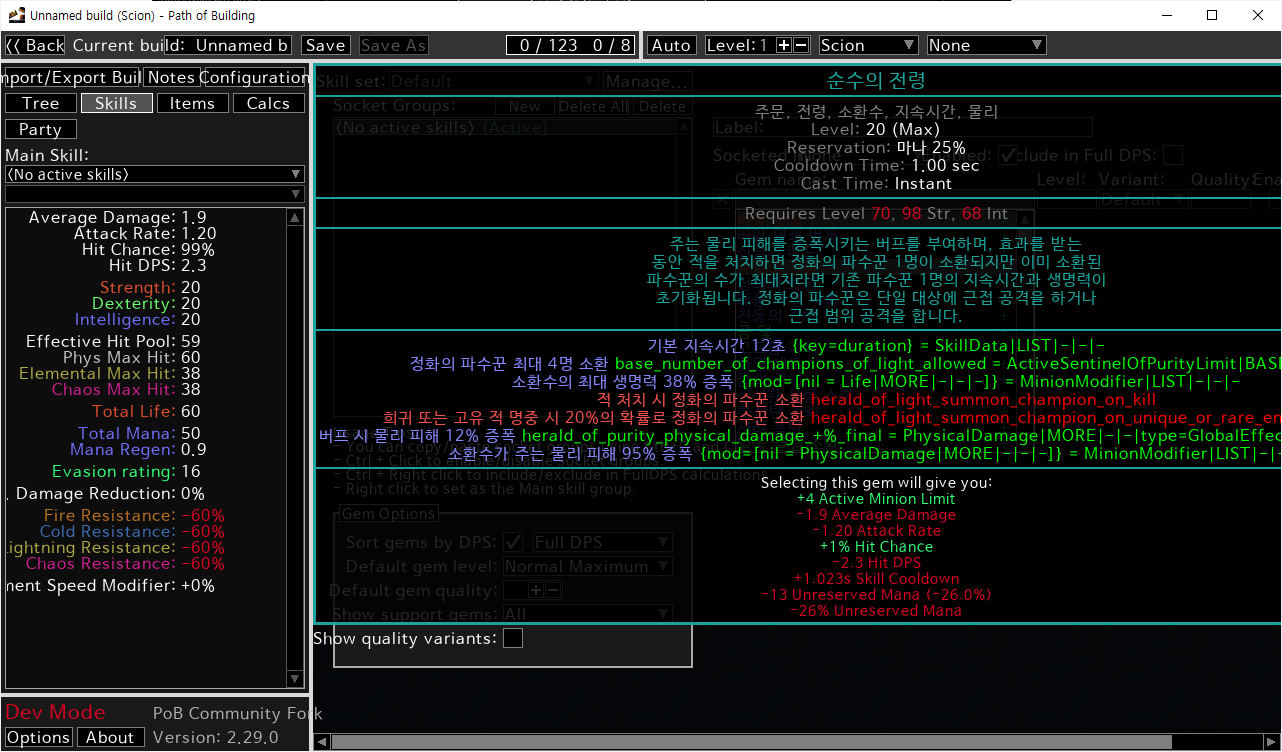Toggle Include in Full DPS checkbox
This screenshot has width=1282, height=752.
point(1173,155)
